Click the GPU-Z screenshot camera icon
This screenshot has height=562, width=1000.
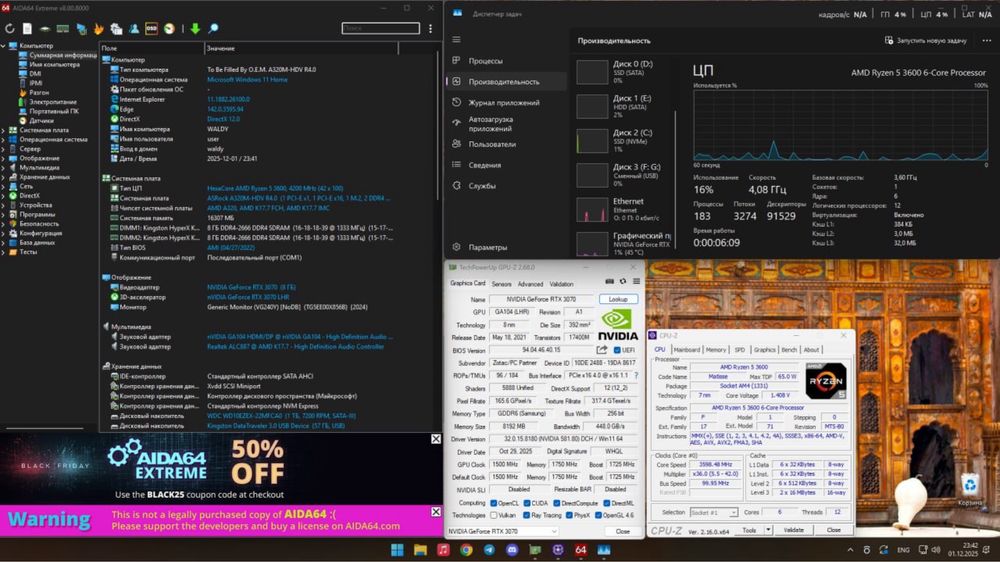tap(610, 281)
